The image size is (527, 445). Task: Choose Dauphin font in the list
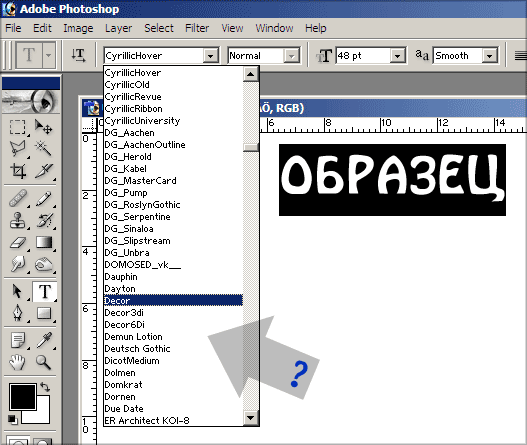tap(173, 277)
